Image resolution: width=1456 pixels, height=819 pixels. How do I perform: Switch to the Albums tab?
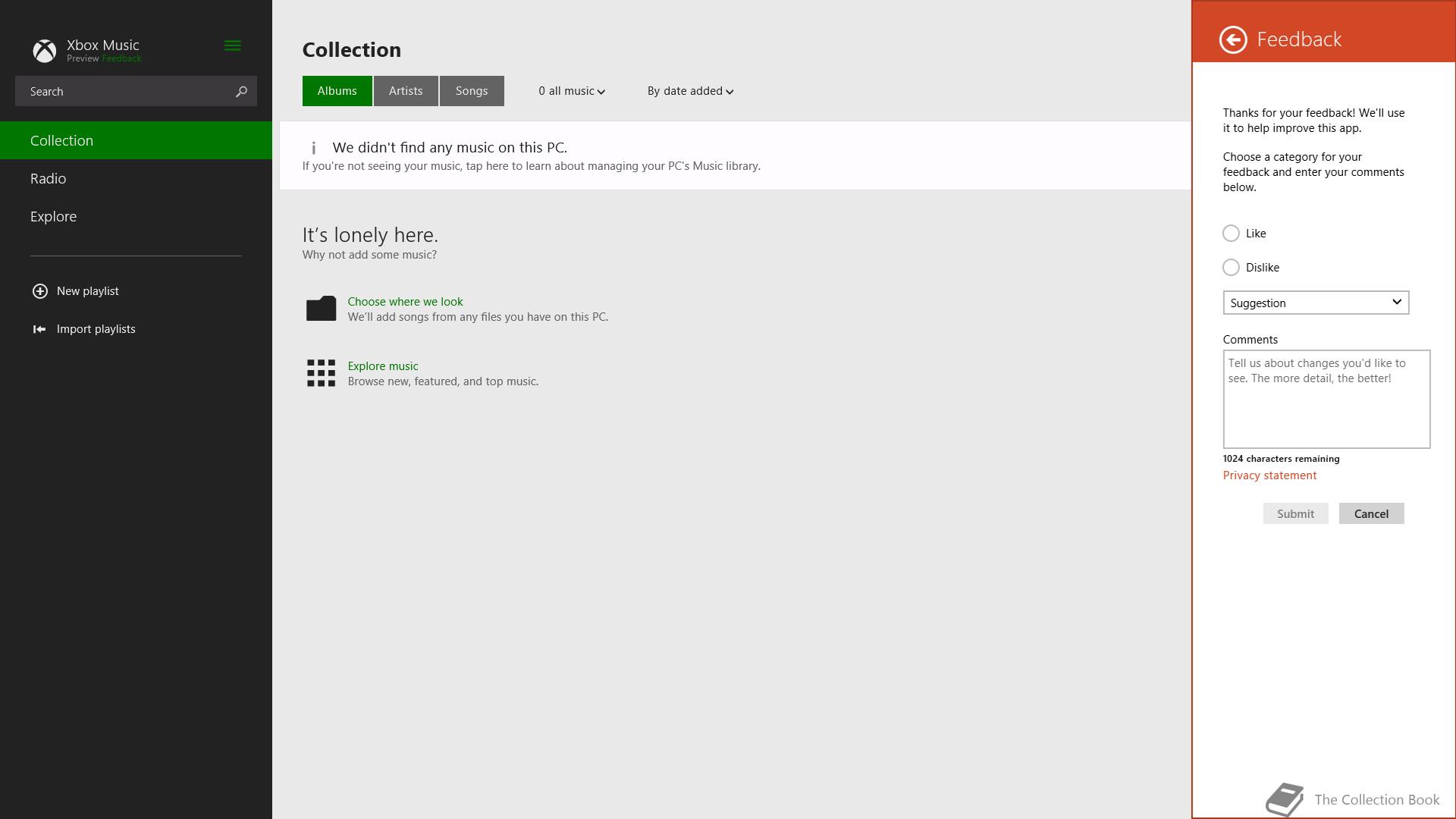click(337, 91)
